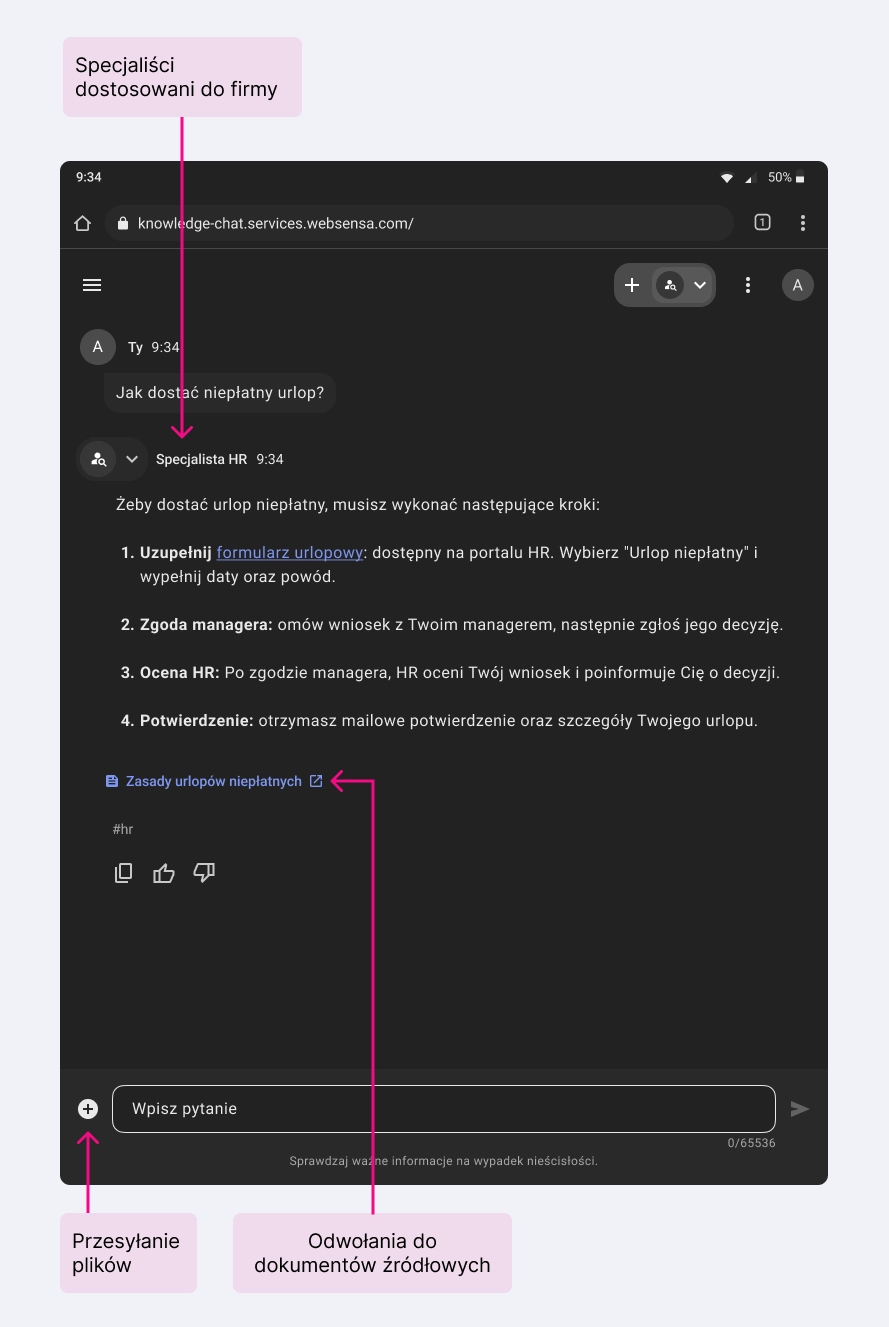Viewport: 889px width, 1327px height.
Task: Open Chrome's three-dot browser menu
Action: pos(802,222)
